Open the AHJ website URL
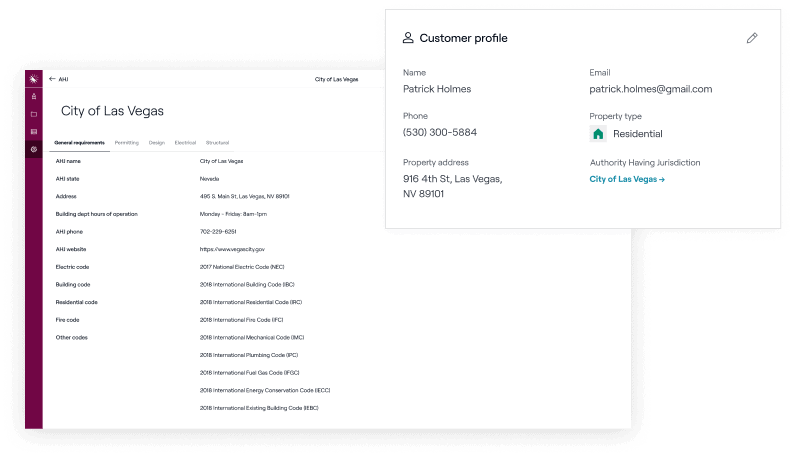The width and height of the screenshot is (795, 458). click(x=232, y=249)
